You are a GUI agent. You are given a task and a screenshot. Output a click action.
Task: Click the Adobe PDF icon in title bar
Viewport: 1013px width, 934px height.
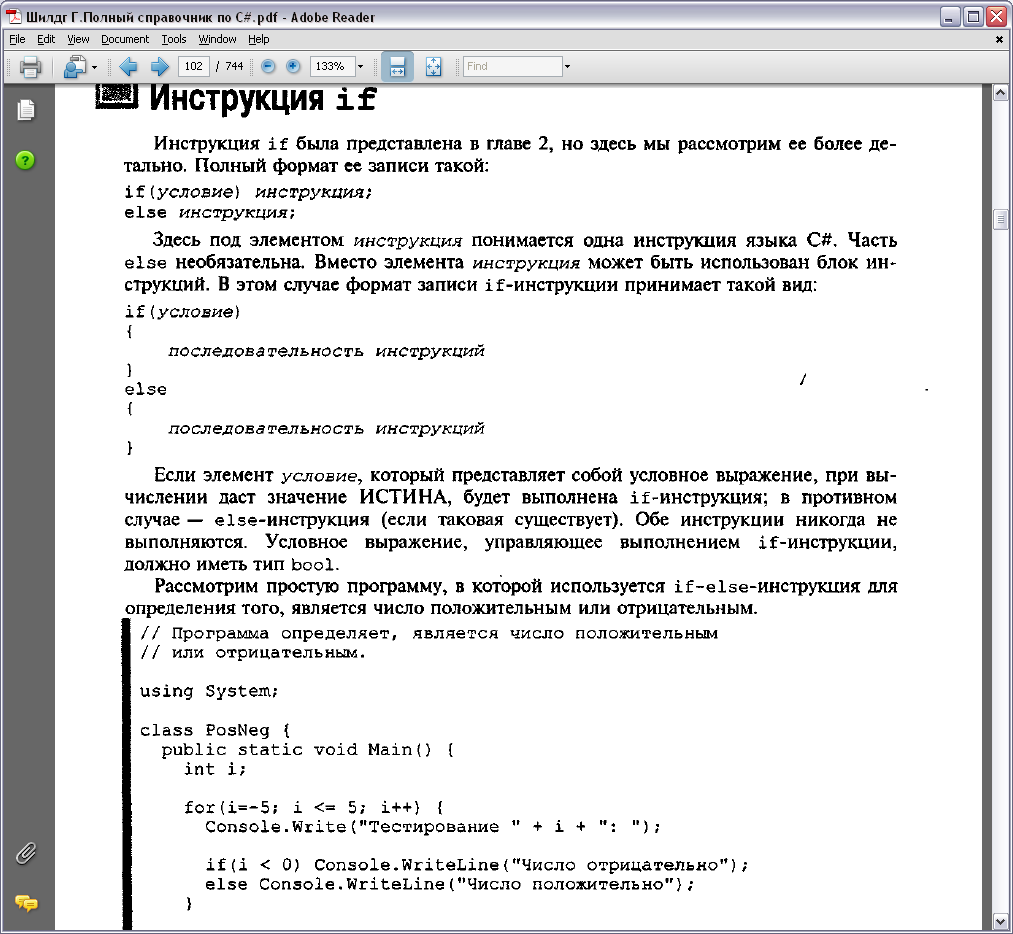(x=14, y=17)
